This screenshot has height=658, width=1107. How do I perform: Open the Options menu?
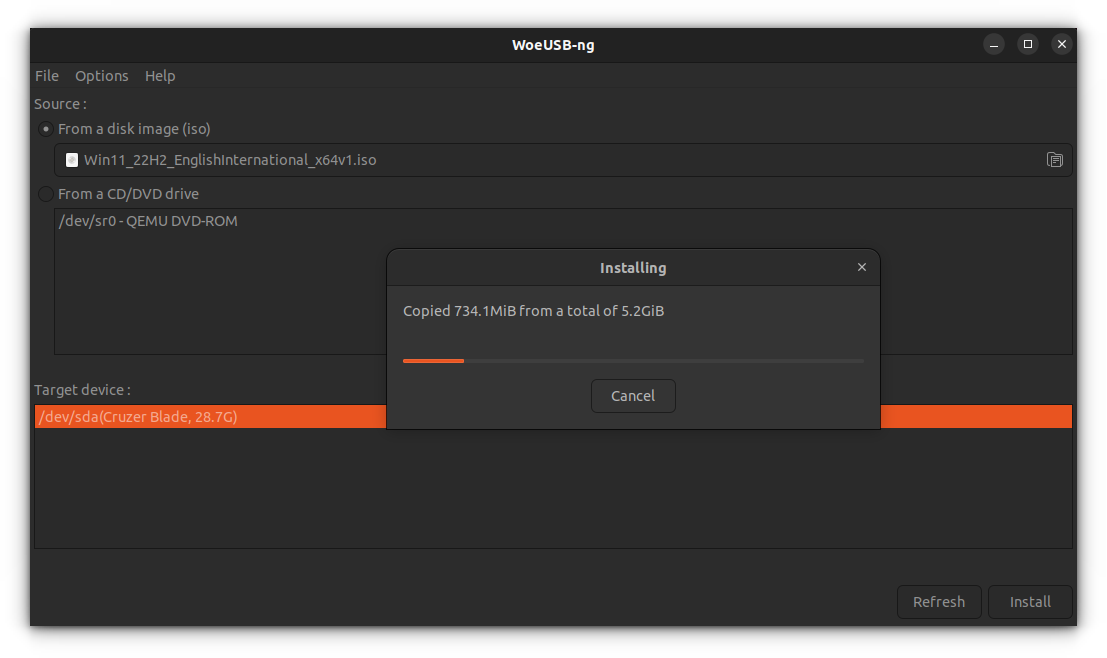(102, 76)
